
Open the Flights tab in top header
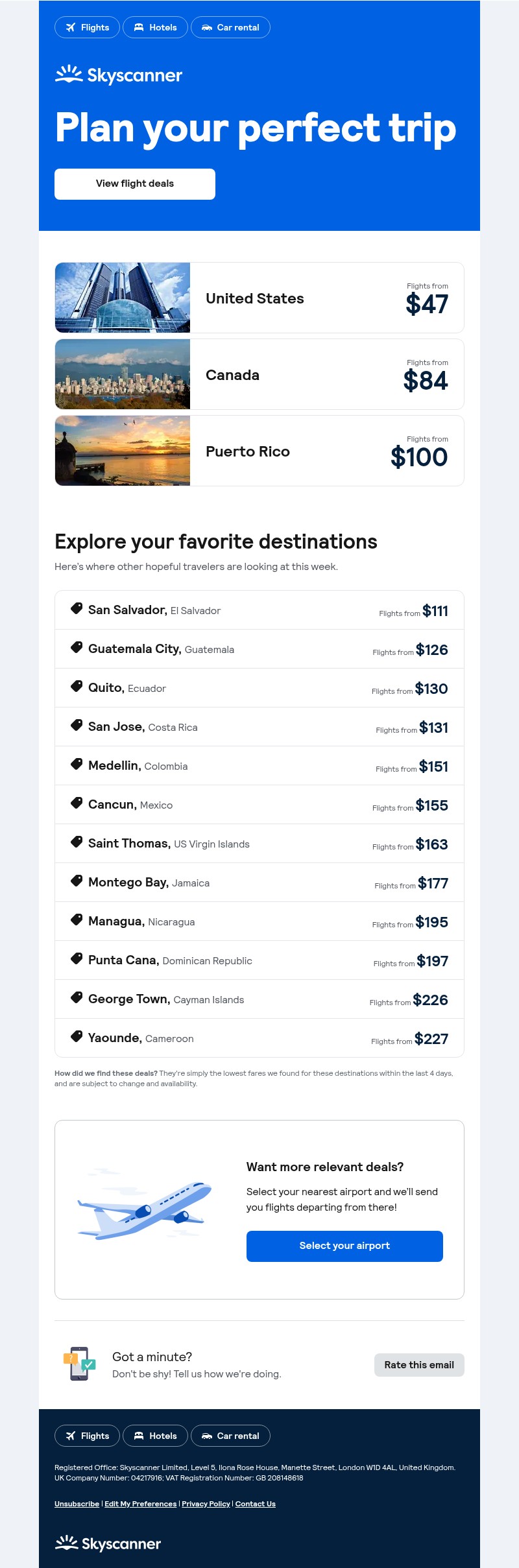[x=88, y=27]
